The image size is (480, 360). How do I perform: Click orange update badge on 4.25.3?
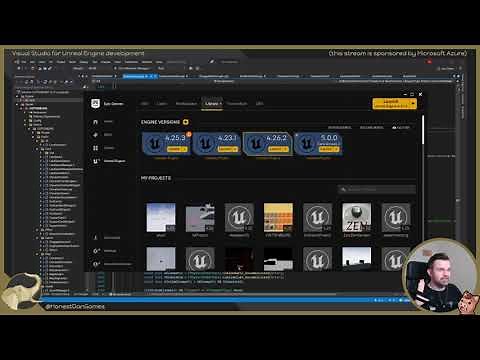click(189, 134)
